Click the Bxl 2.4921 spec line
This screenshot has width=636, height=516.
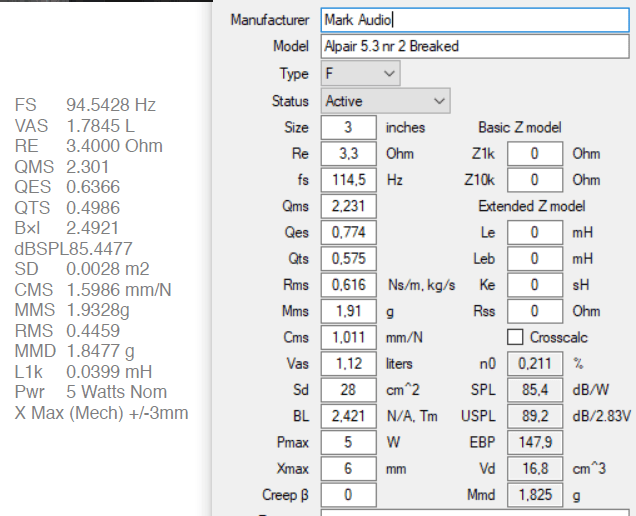(67, 228)
